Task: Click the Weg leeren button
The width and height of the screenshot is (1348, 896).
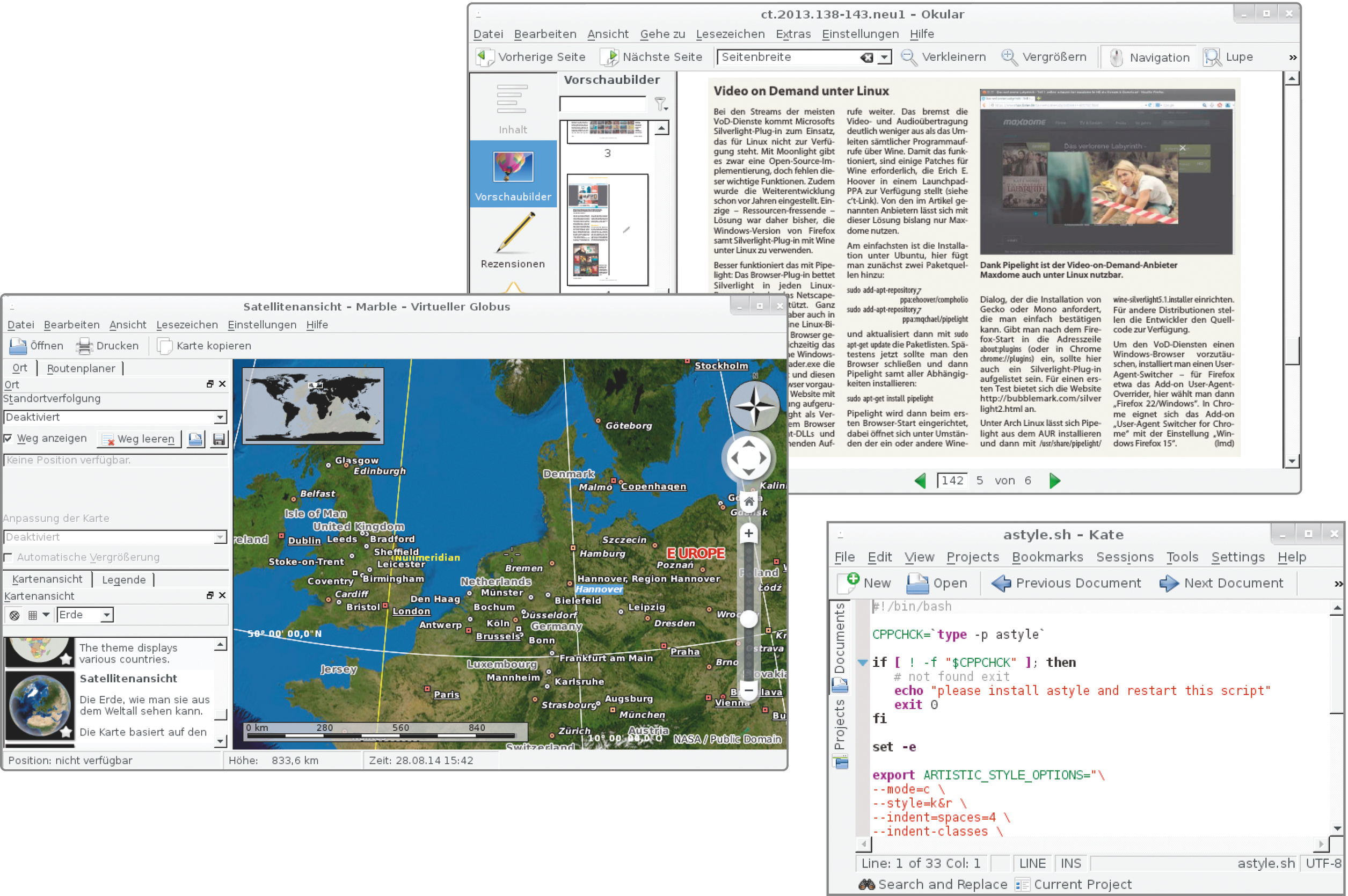Action: click(x=139, y=439)
